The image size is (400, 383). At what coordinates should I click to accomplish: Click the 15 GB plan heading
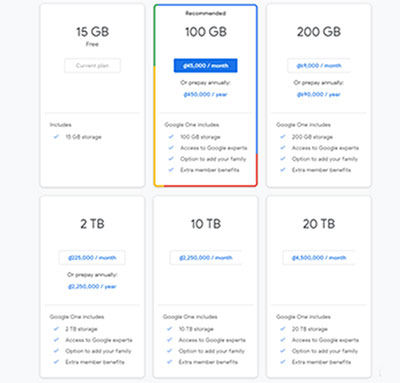click(92, 32)
